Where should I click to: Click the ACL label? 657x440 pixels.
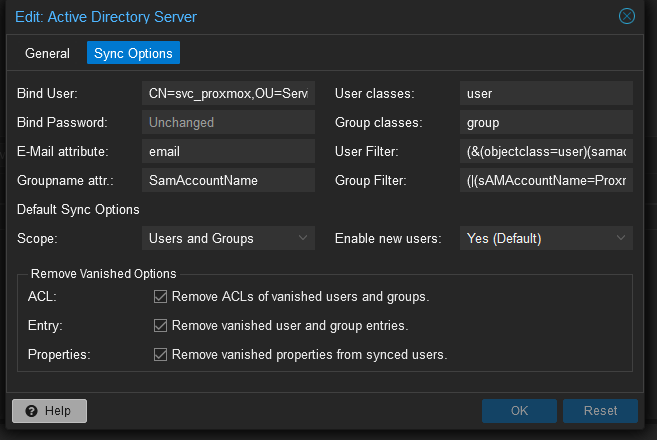click(42, 296)
